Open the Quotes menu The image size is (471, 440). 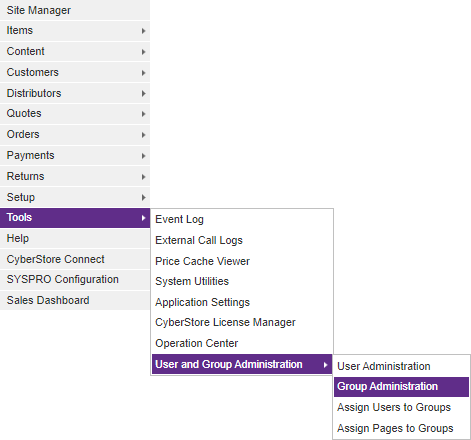tap(75, 114)
